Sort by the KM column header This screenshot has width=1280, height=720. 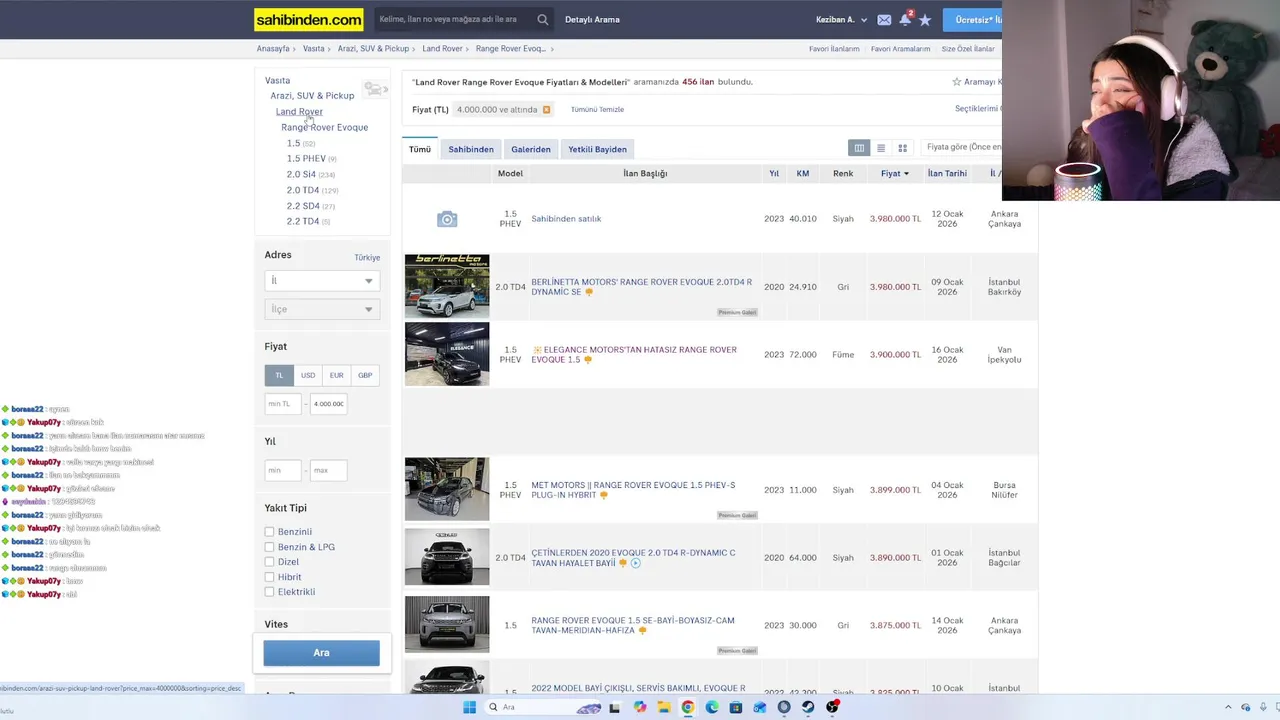803,174
